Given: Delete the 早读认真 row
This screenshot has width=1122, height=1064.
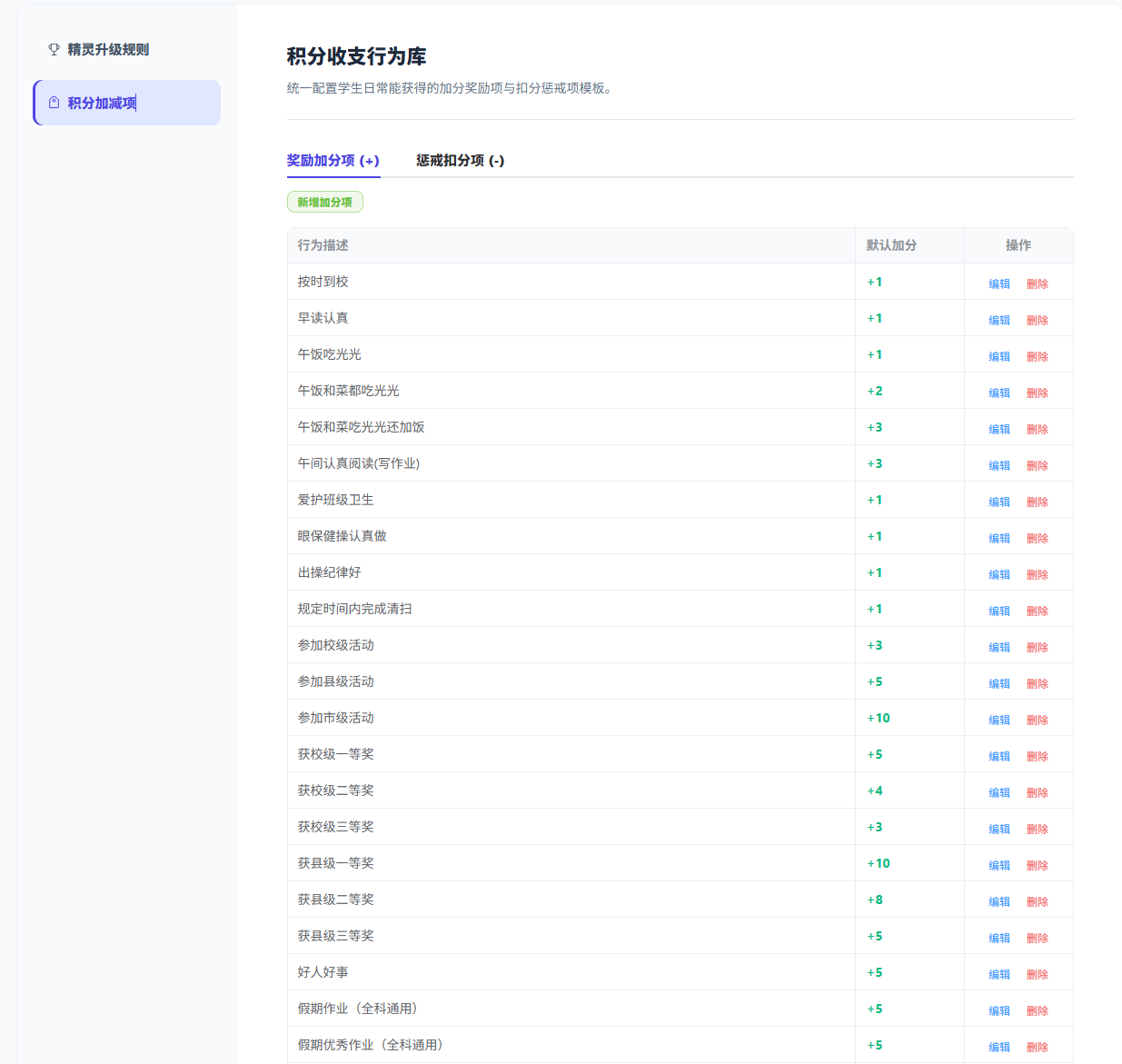Looking at the screenshot, I should 1038,320.
